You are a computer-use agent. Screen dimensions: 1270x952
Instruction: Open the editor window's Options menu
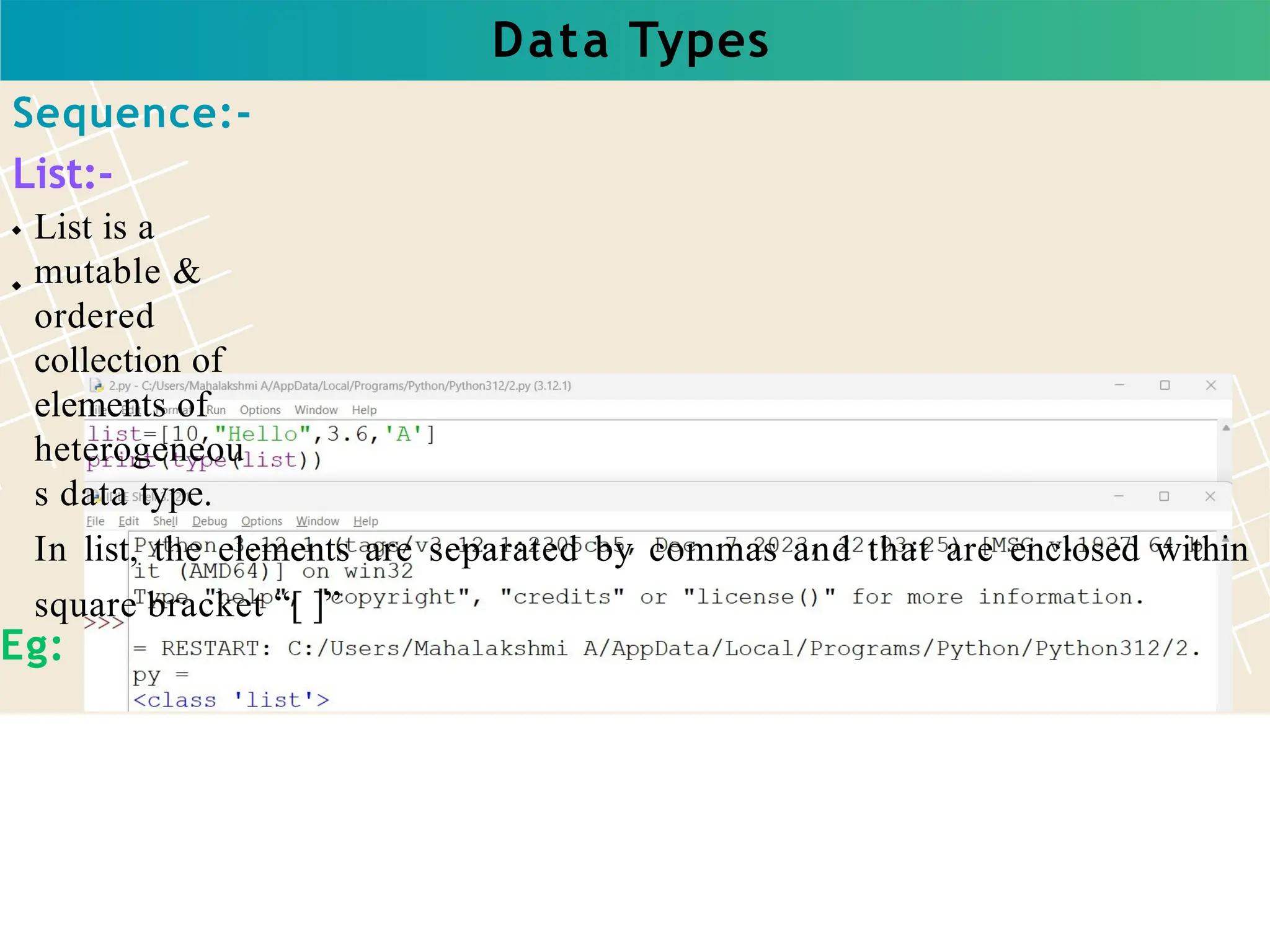tap(260, 410)
